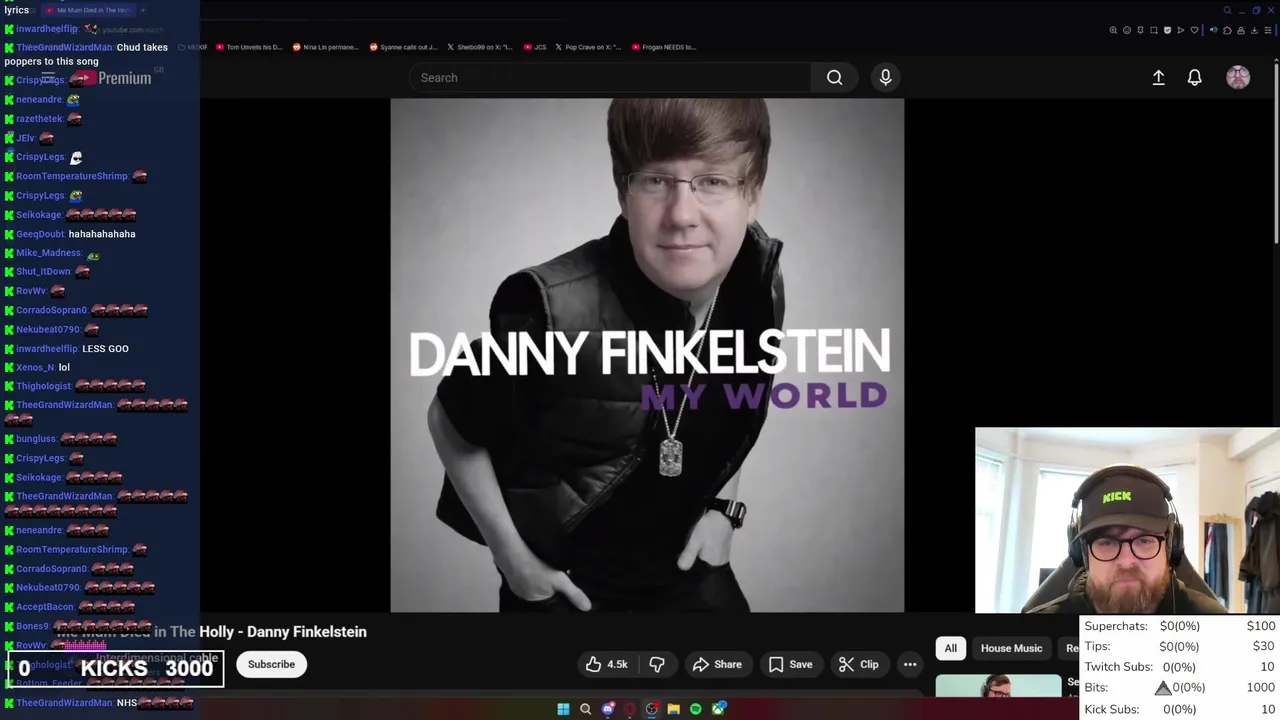Click the browser pin icon in toolbar
Image resolution: width=1280 pixels, height=720 pixels.
coord(1140,30)
